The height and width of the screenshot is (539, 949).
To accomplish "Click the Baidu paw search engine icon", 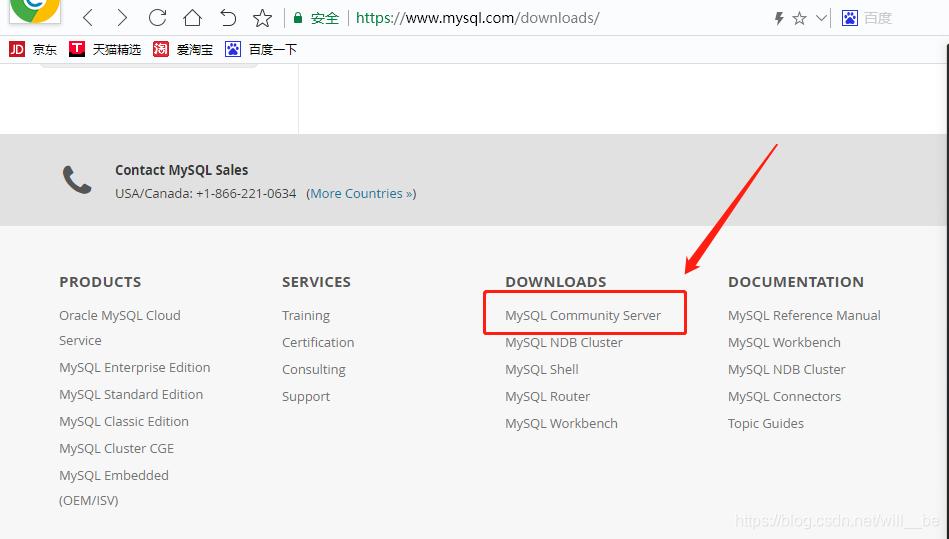I will [x=850, y=19].
